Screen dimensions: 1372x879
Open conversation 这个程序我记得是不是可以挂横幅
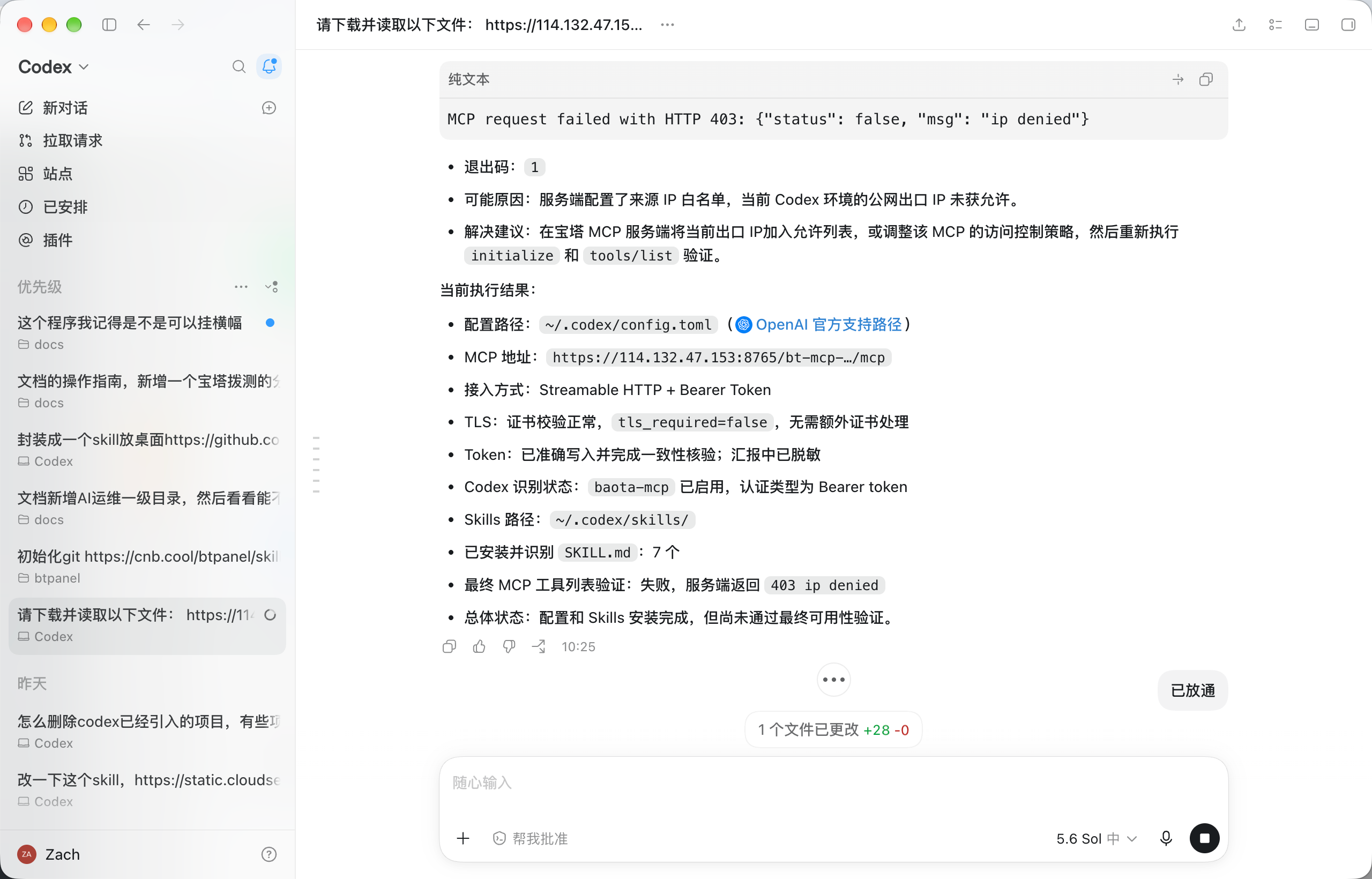coord(147,332)
